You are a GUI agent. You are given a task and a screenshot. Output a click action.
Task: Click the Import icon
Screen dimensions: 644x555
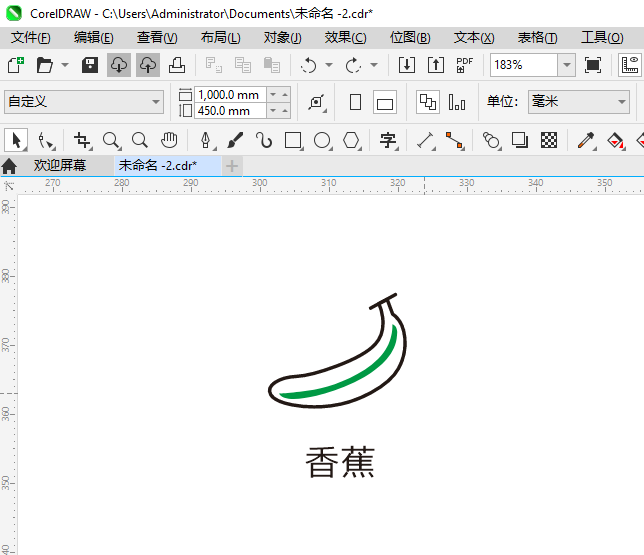[407, 65]
